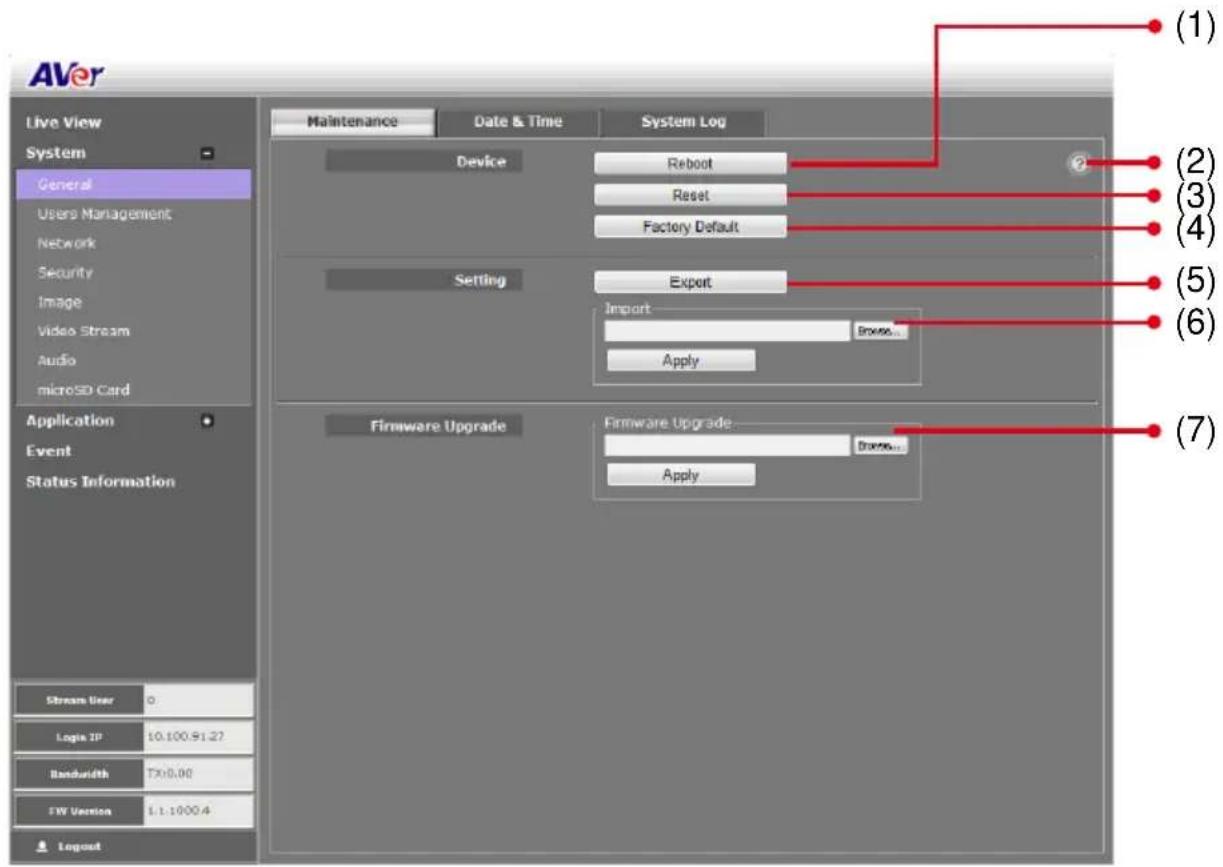Click the Setting section label
Screen dimensions: 1223x867
pos(424,280)
